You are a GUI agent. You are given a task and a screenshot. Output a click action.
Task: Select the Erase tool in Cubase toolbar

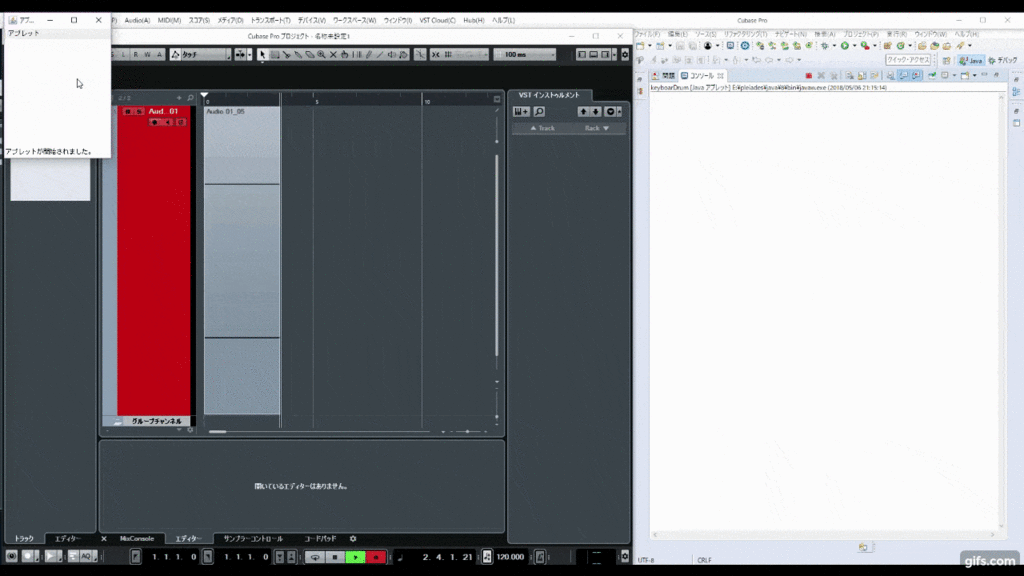click(310, 55)
